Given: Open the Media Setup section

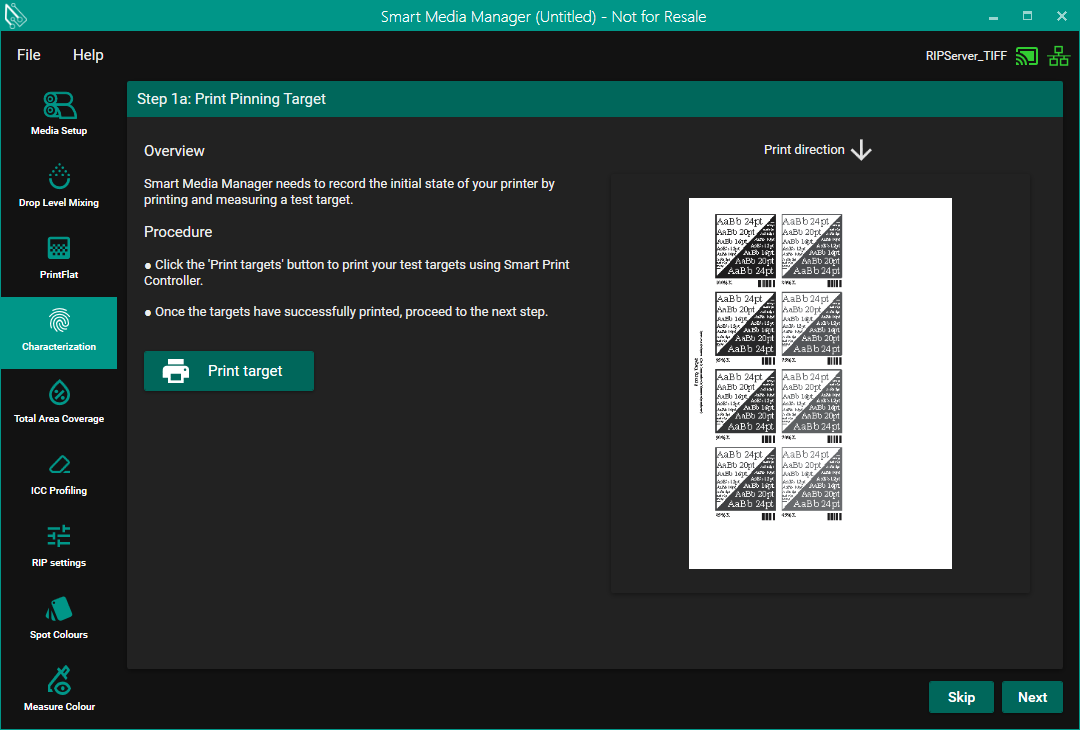Looking at the screenshot, I should click(59, 114).
